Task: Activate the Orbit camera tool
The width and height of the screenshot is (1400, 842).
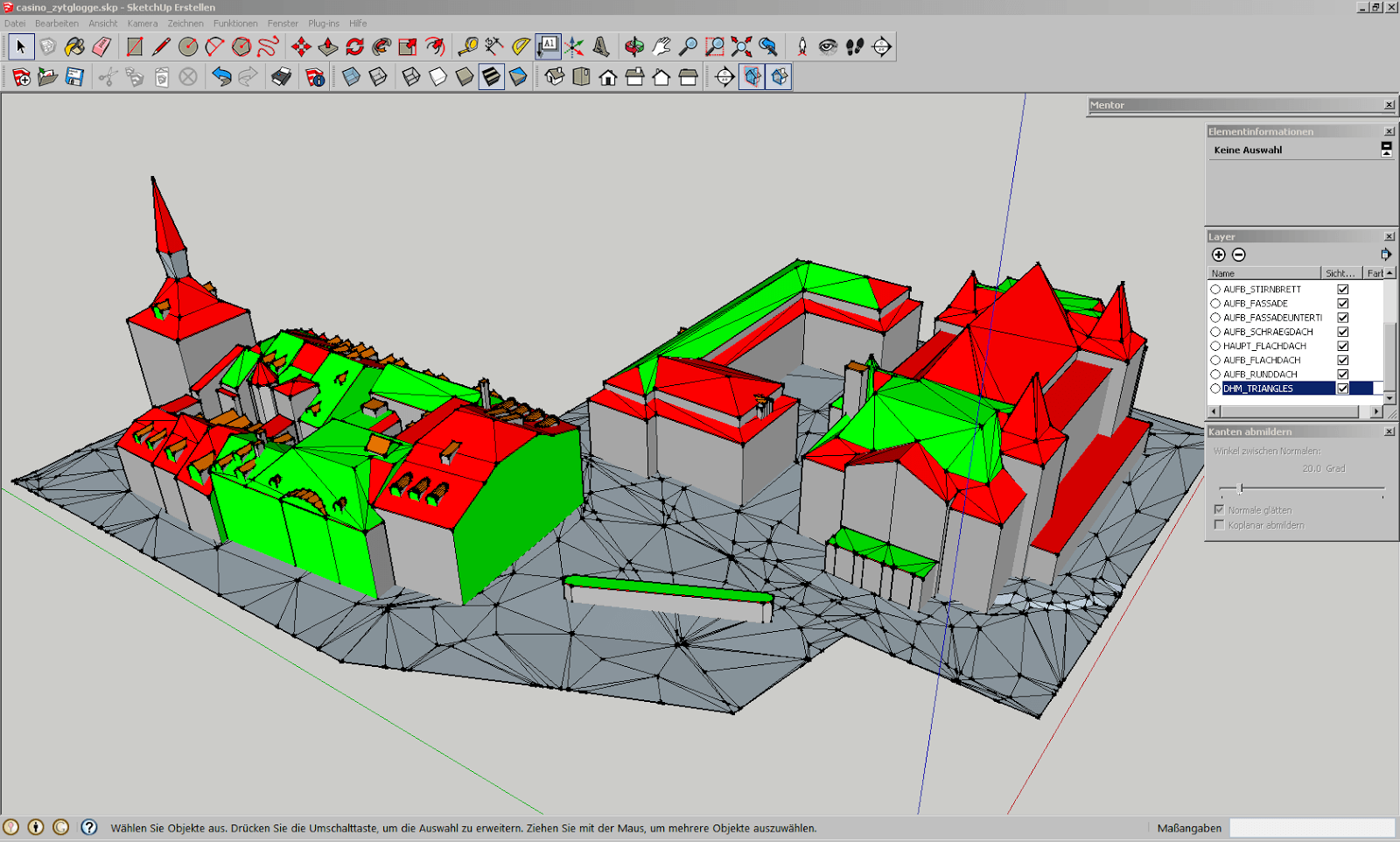Action: pos(634,46)
